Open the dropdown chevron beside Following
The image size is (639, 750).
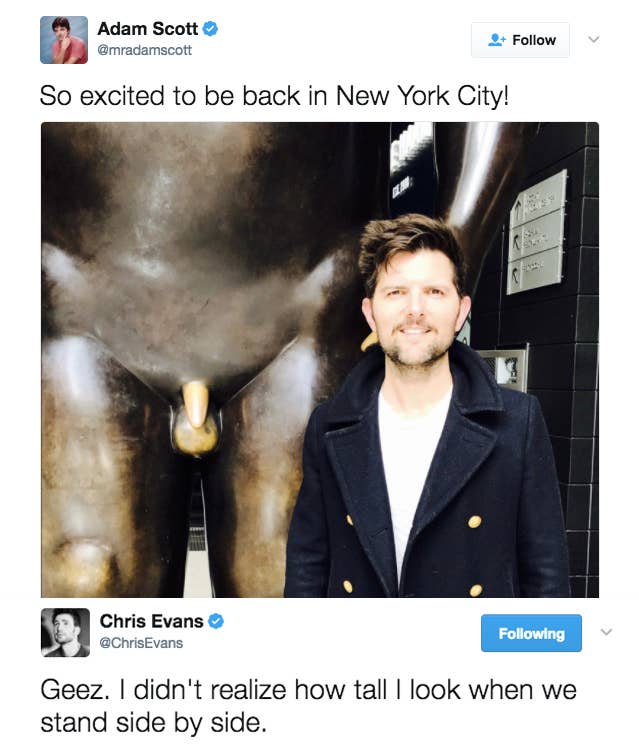[606, 632]
